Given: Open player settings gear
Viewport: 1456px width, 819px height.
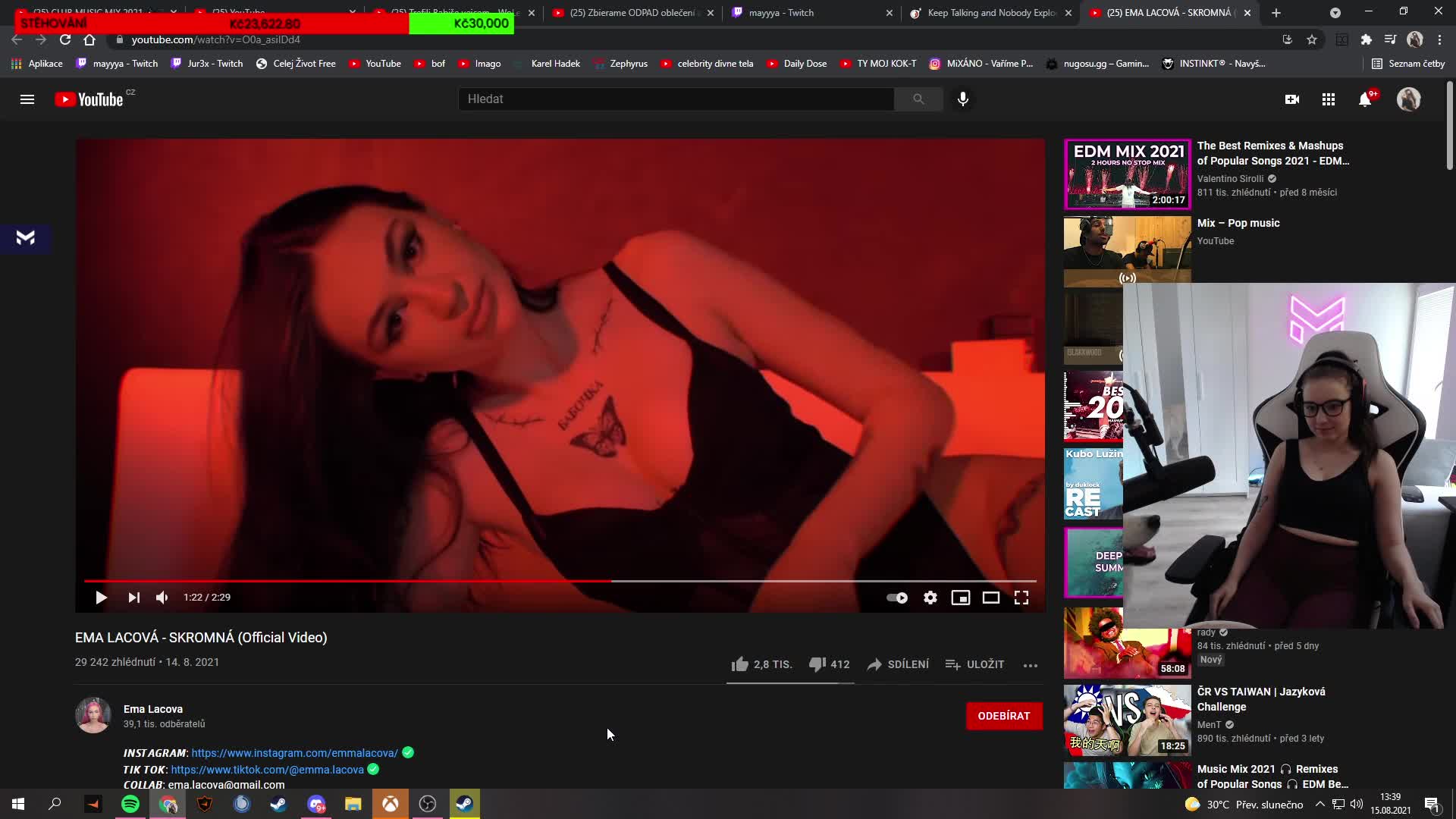Looking at the screenshot, I should point(930,598).
